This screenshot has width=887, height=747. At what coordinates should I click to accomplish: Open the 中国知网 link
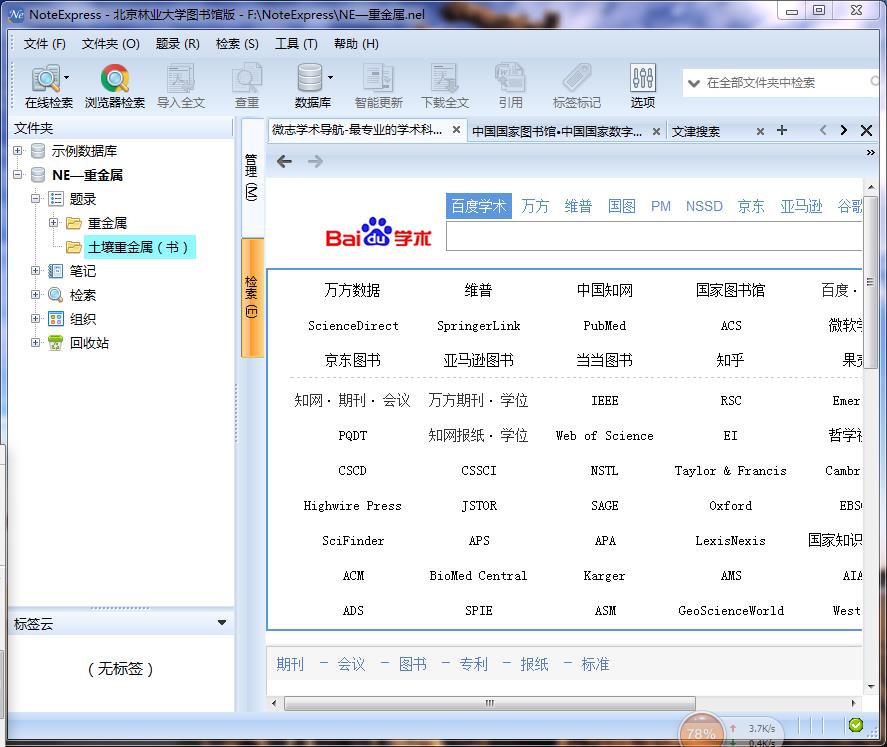click(x=604, y=291)
